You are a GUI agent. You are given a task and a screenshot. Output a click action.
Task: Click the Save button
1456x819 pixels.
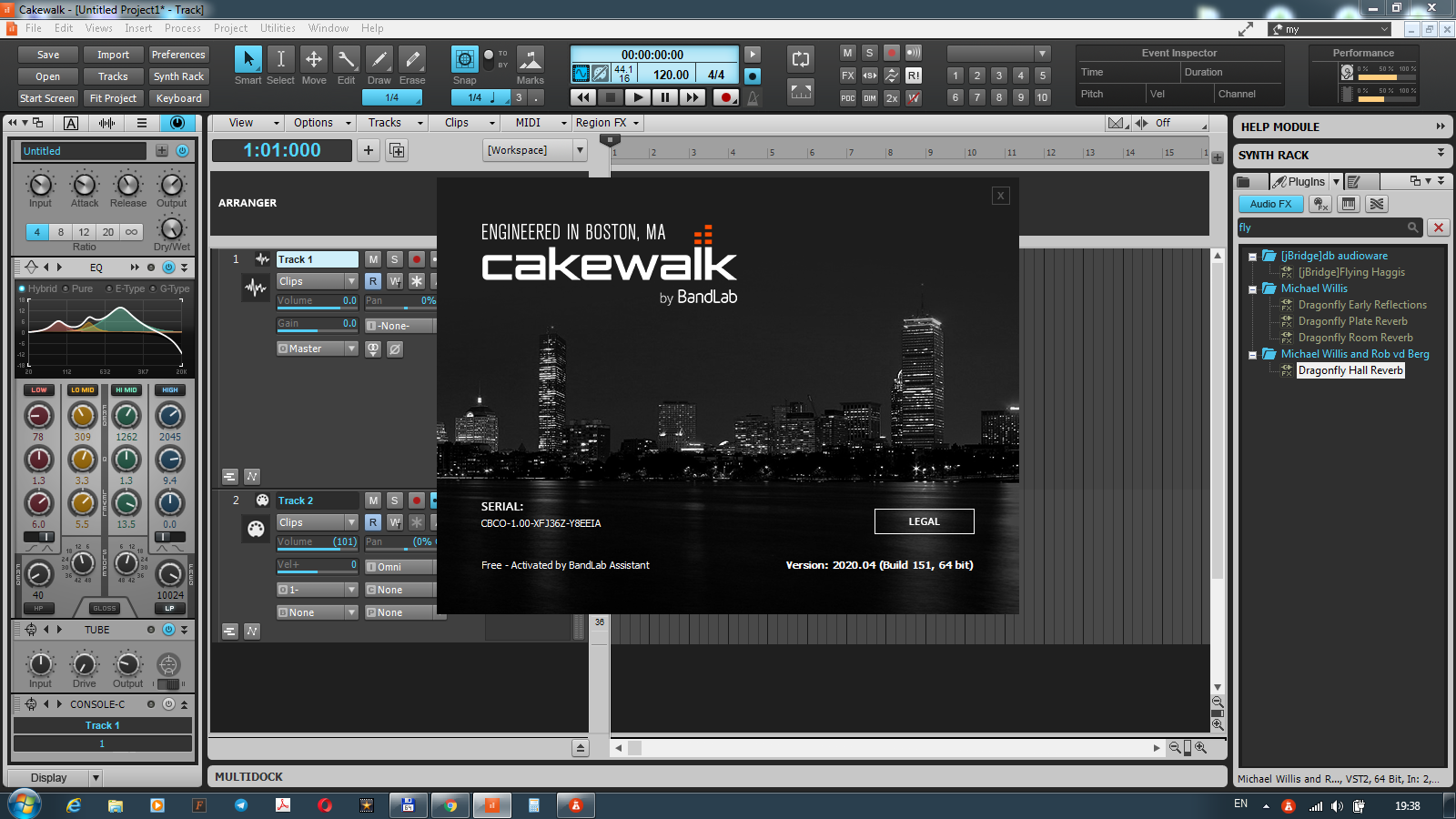(48, 55)
